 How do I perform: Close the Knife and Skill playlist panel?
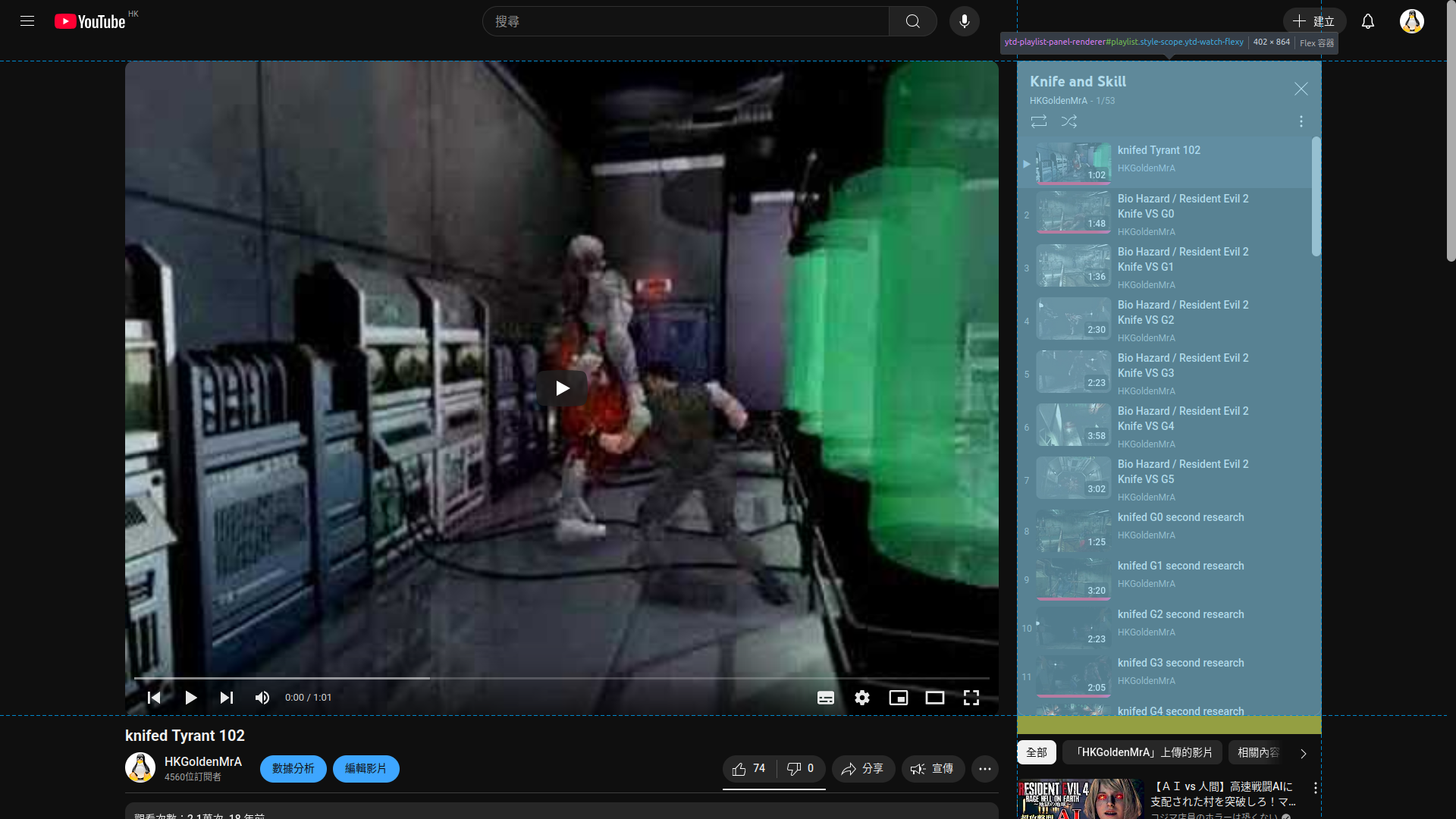point(1301,89)
